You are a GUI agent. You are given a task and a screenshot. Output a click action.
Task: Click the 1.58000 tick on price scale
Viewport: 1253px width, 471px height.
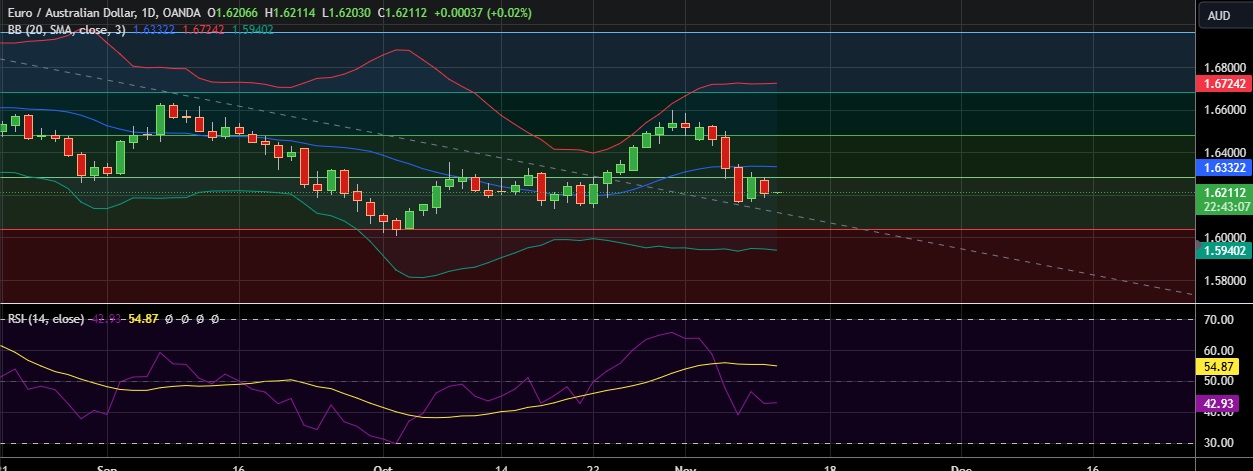[x=1224, y=280]
